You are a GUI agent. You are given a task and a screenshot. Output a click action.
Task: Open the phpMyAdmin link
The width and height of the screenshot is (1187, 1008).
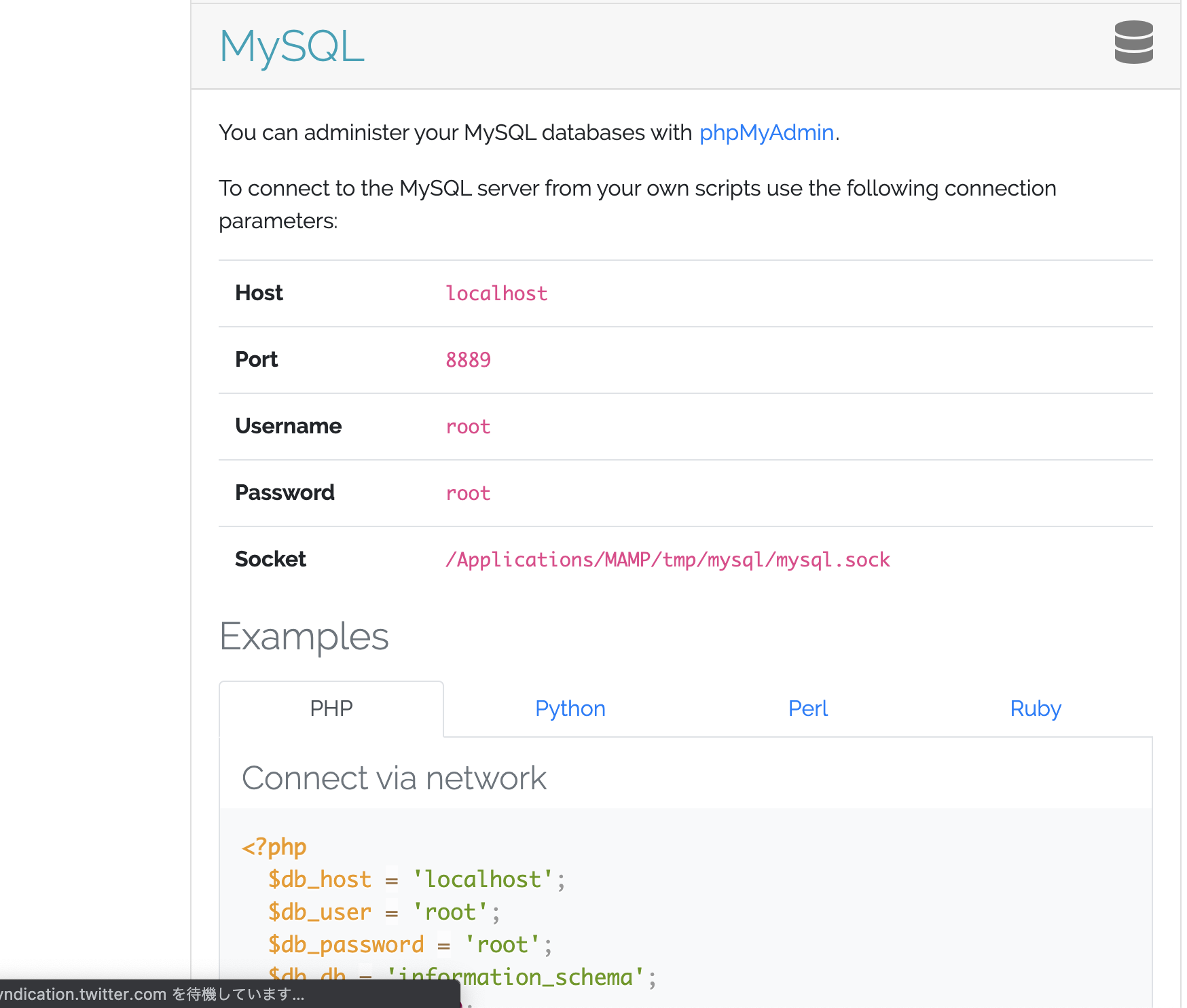point(766,132)
